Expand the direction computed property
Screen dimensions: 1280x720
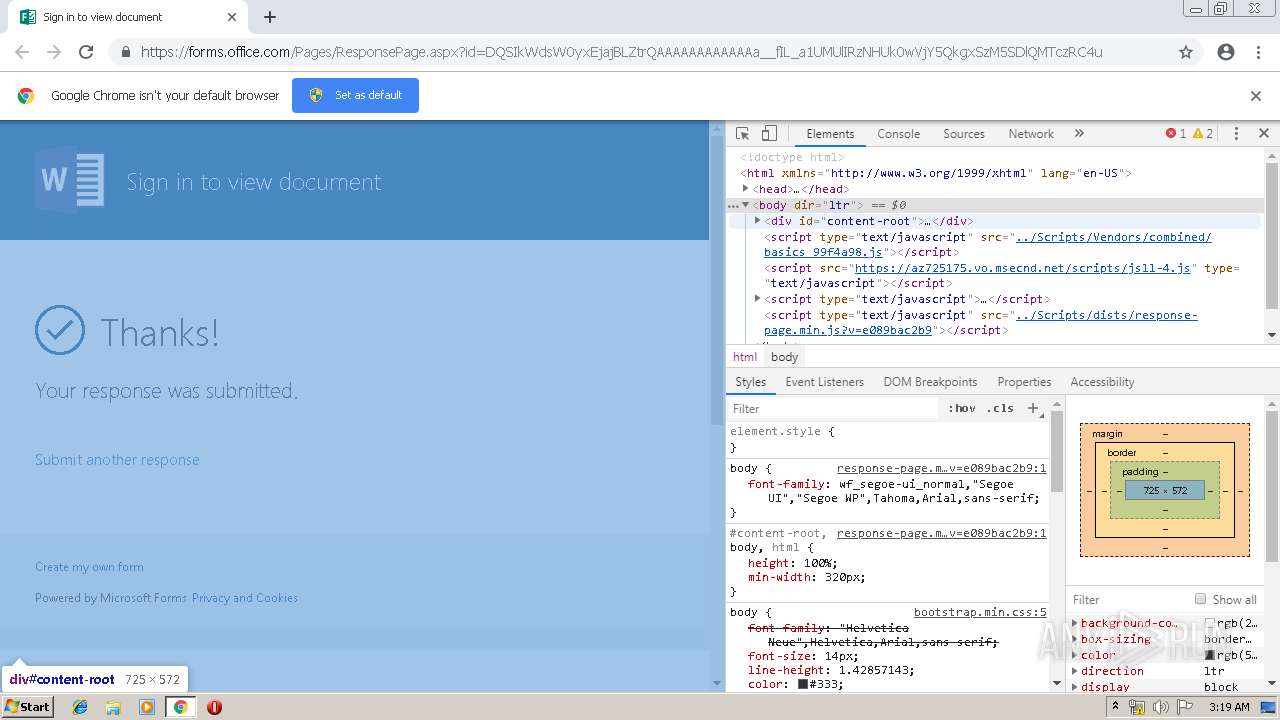1075,671
